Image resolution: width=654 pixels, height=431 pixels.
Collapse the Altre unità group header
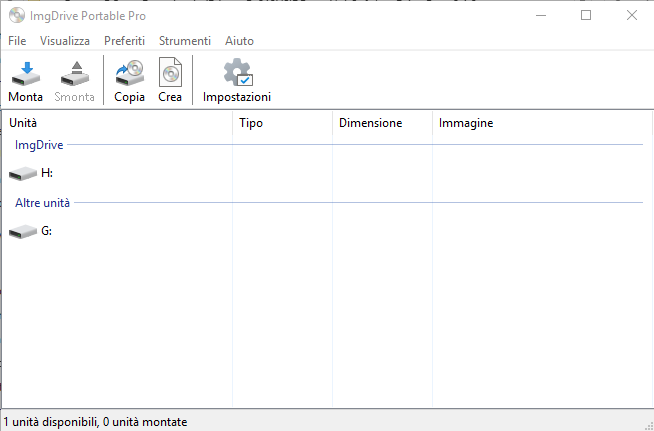coord(43,203)
